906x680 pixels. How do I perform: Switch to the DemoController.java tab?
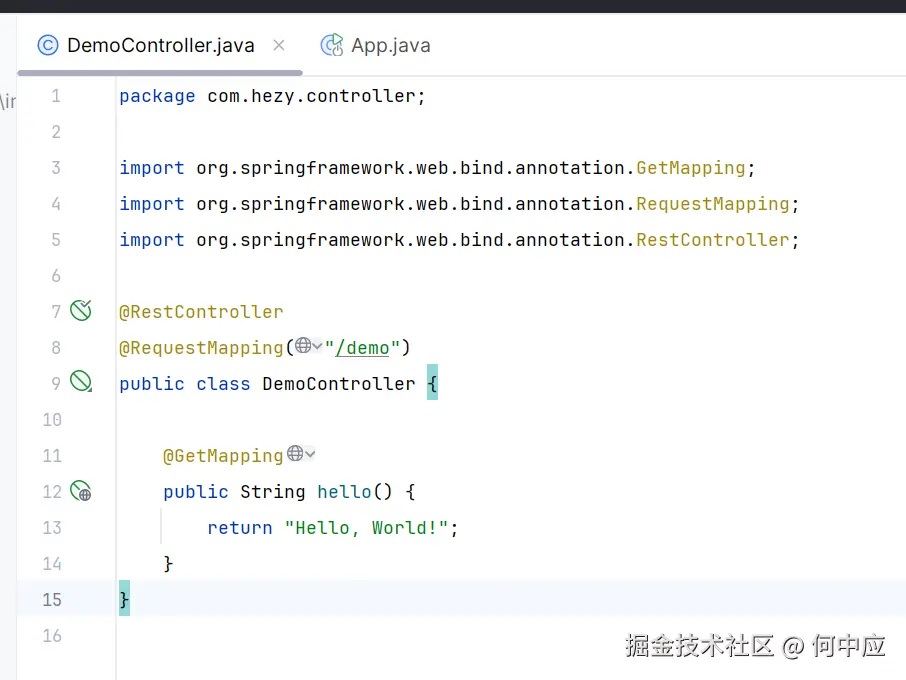[160, 45]
